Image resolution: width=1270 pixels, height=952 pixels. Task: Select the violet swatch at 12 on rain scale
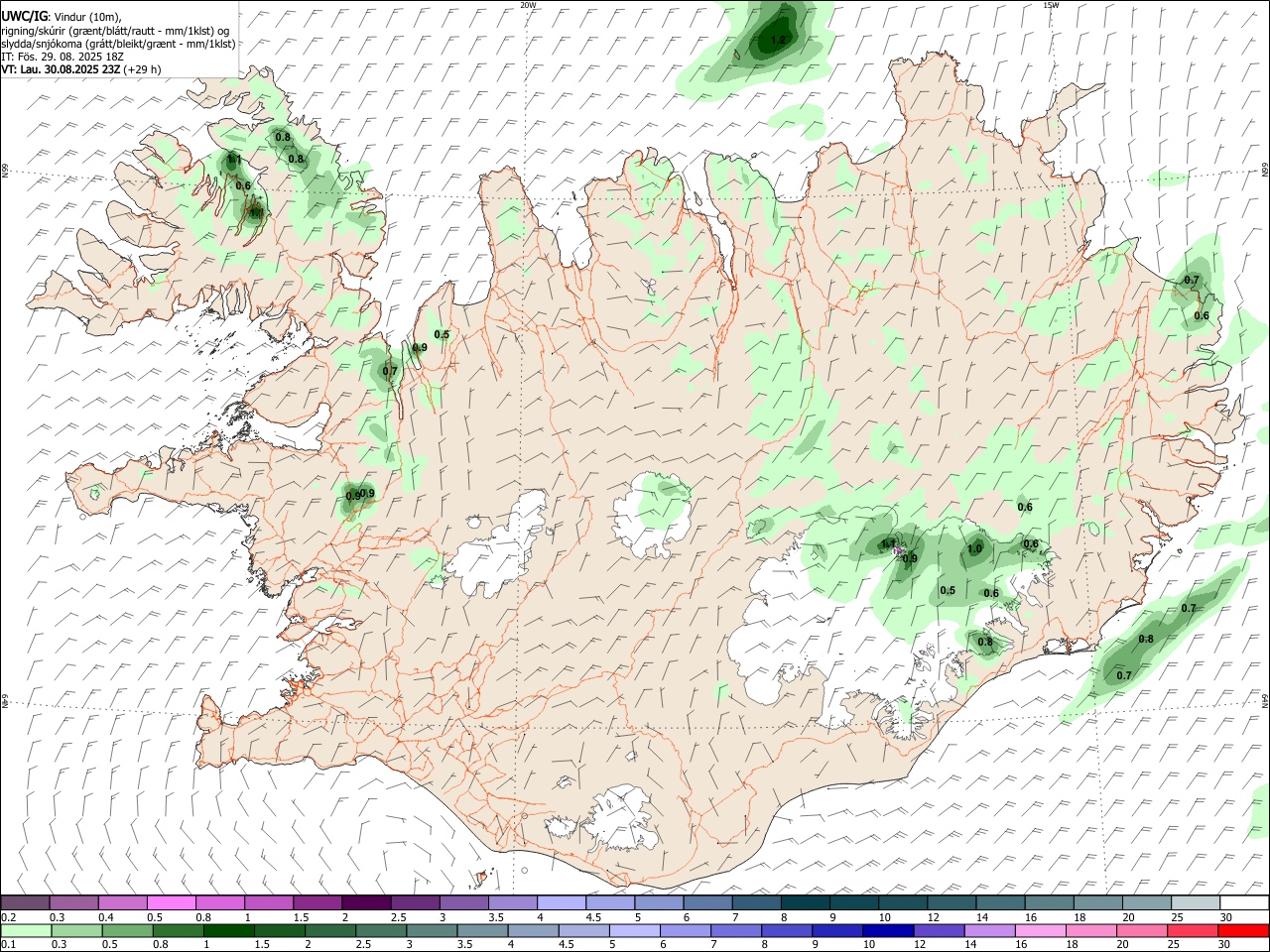coord(937,930)
